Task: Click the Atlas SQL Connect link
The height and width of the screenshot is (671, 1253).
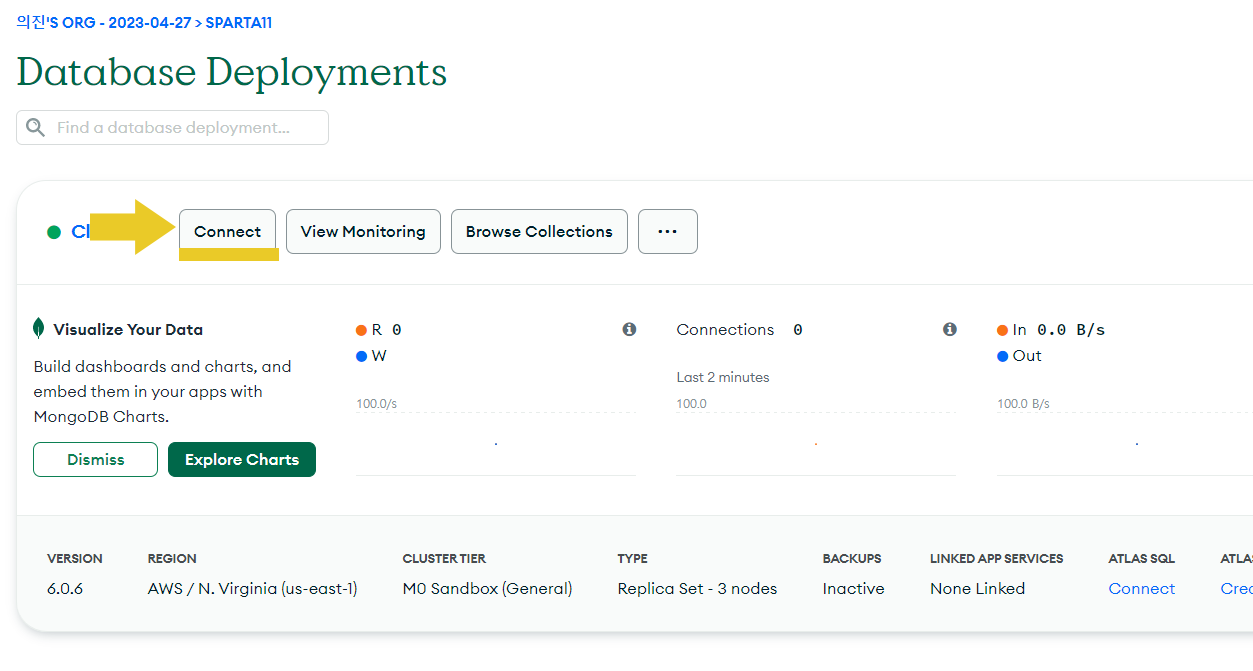Action: [x=1142, y=589]
